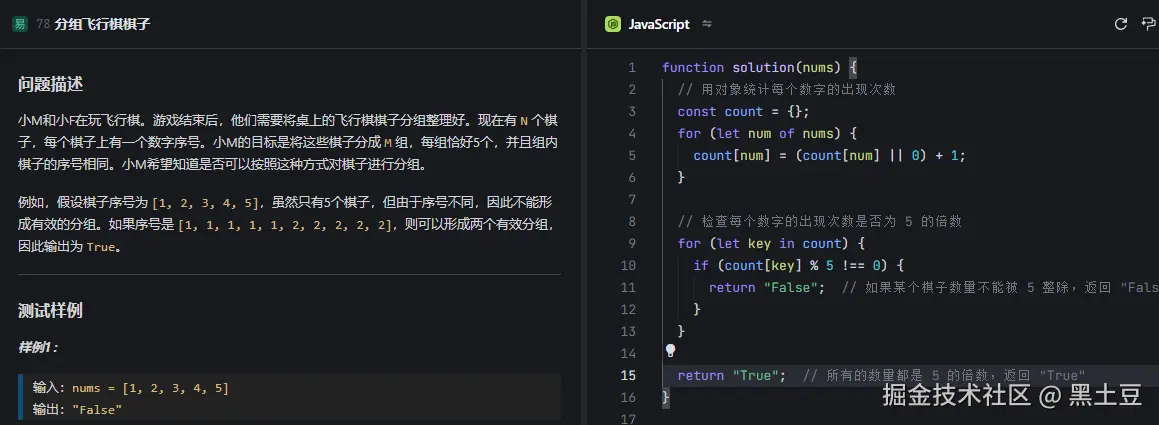Click the empty line 17 in the editor
The width and height of the screenshot is (1159, 425).
click(909, 419)
